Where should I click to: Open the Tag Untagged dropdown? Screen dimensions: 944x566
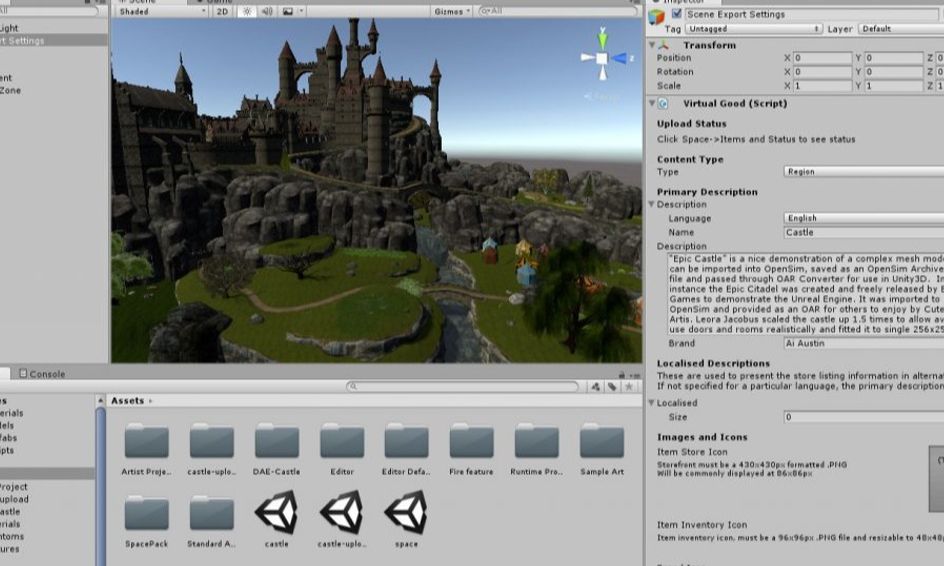754,28
